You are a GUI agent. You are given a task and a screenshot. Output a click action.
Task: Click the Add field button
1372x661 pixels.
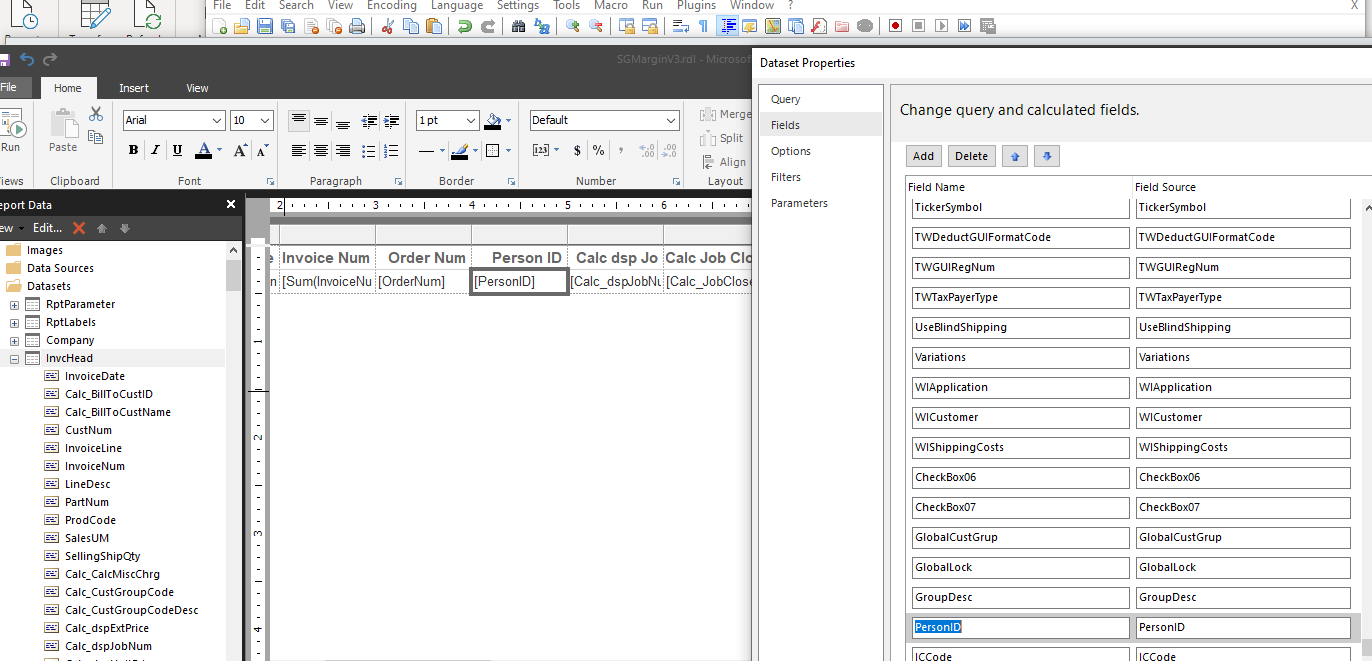coord(924,156)
